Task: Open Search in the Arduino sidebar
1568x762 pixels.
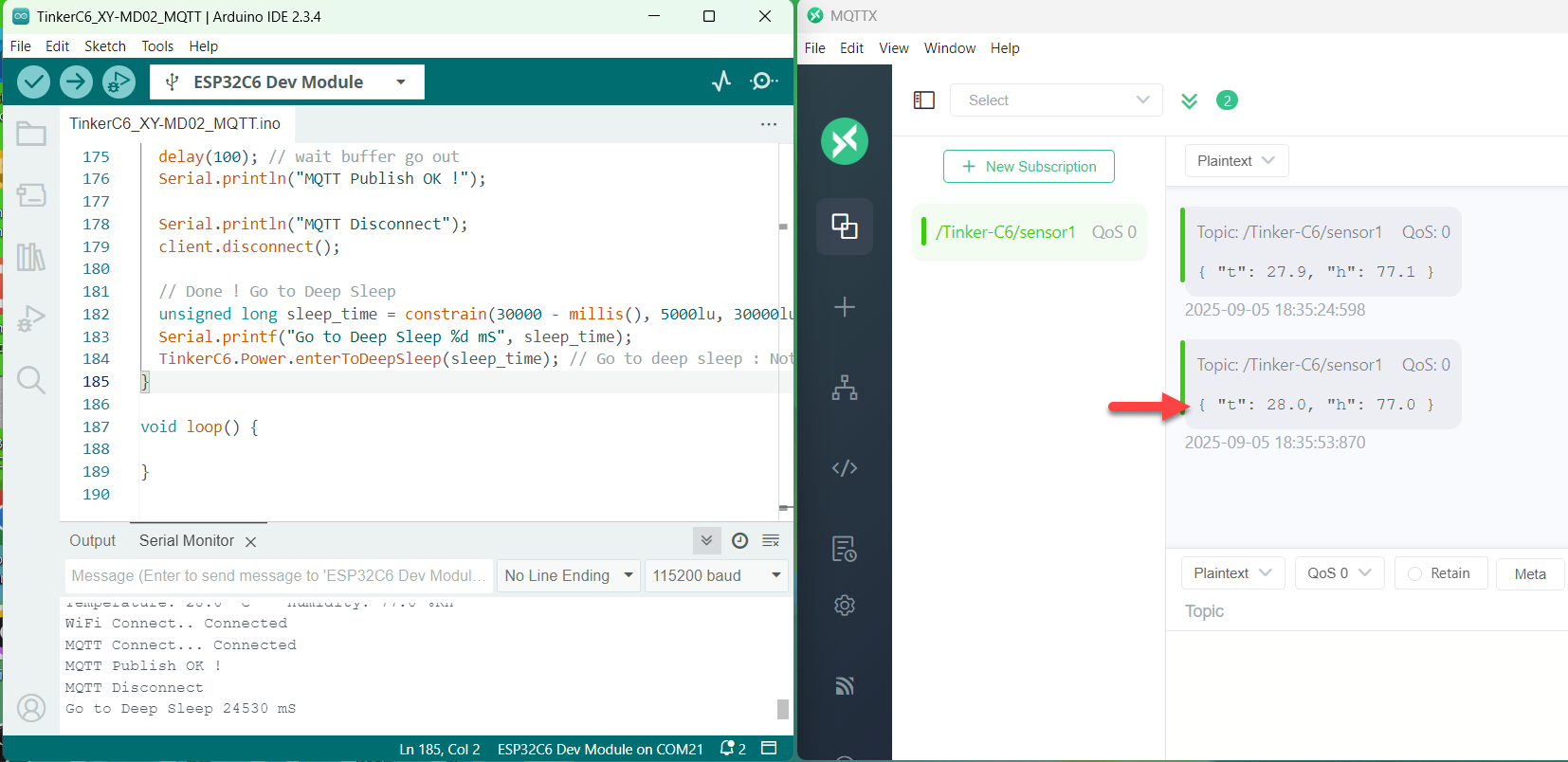Action: pos(31,380)
